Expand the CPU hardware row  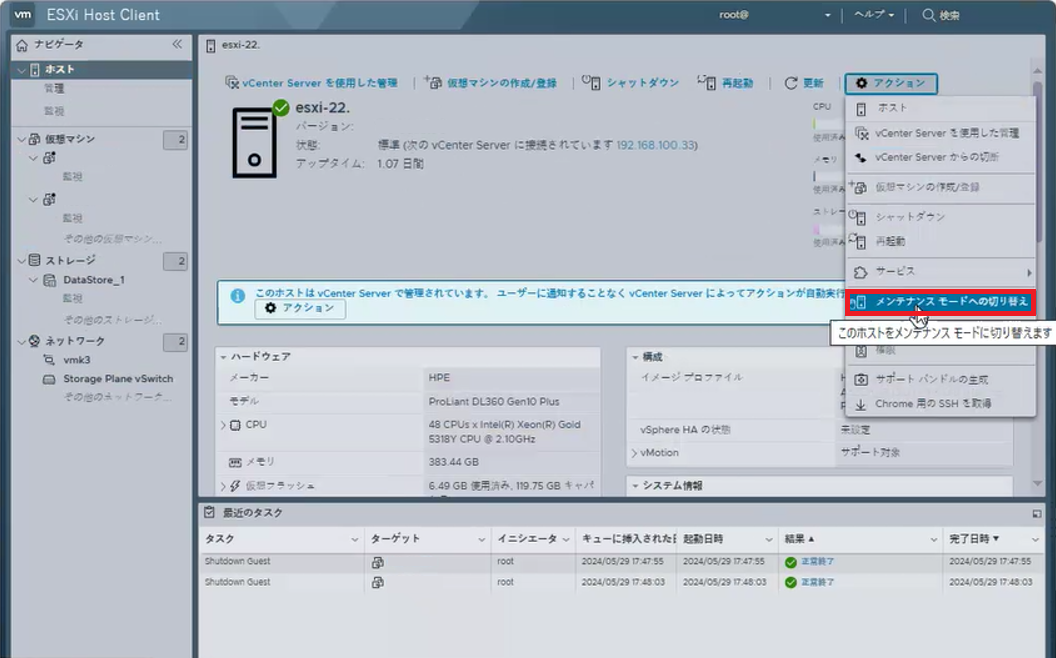point(224,425)
